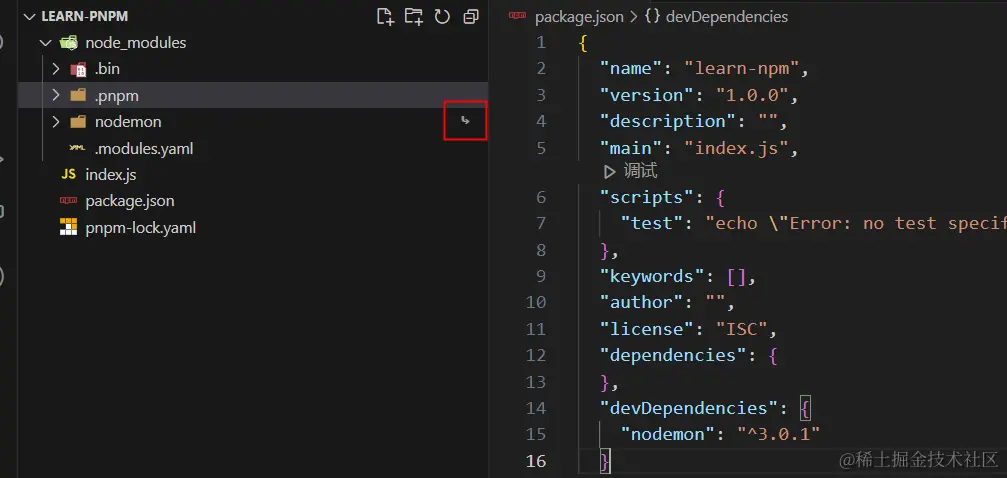The height and width of the screenshot is (478, 1007).
Task: Click the nodemon symlink arrow indicator
Action: point(466,120)
